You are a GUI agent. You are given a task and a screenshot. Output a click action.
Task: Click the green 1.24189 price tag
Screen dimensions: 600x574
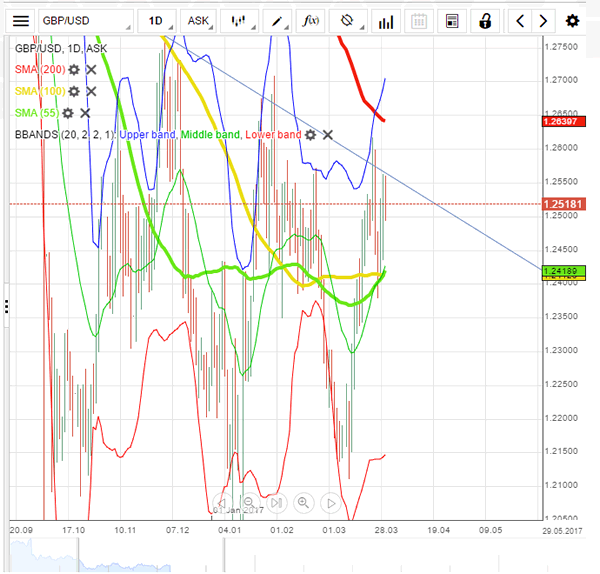(x=564, y=271)
